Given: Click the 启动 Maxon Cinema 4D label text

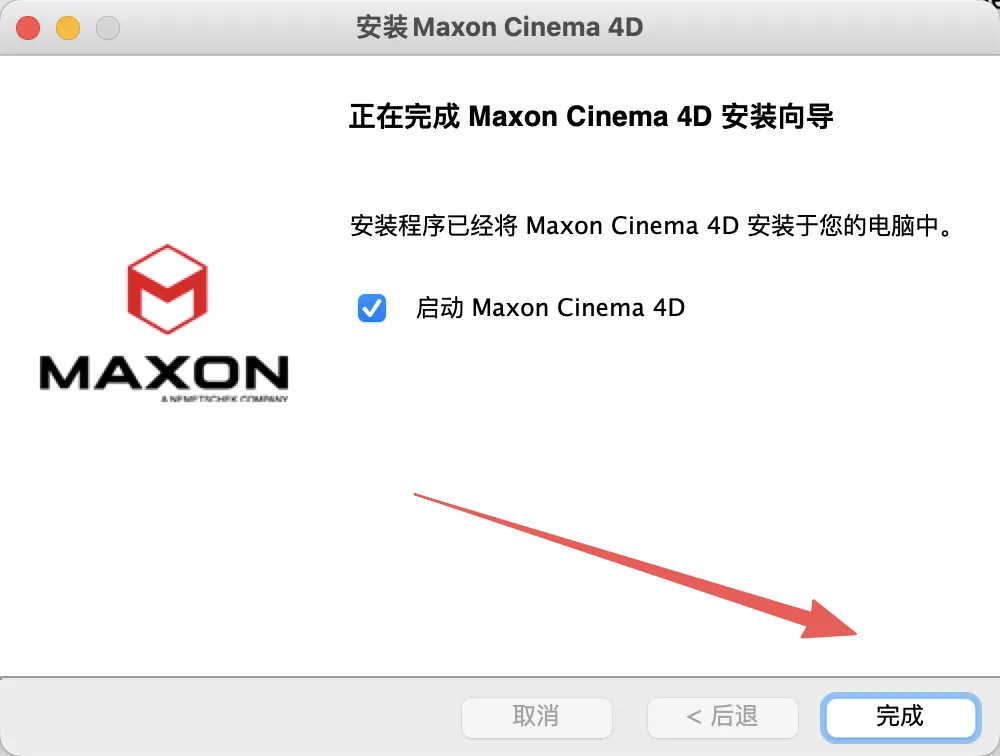Looking at the screenshot, I should pos(550,308).
